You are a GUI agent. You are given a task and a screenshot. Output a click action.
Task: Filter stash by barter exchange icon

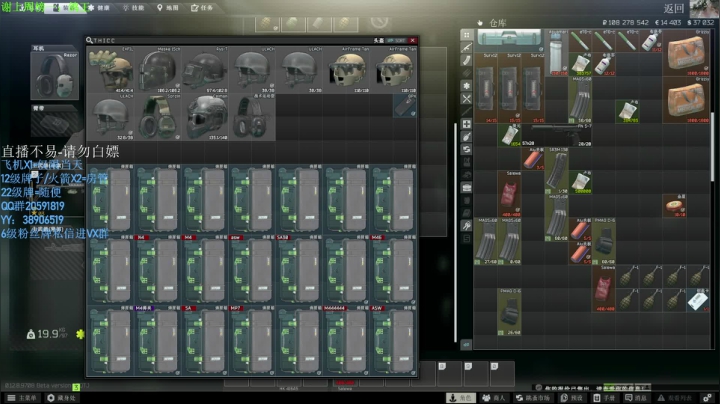pyautogui.click(x=466, y=149)
